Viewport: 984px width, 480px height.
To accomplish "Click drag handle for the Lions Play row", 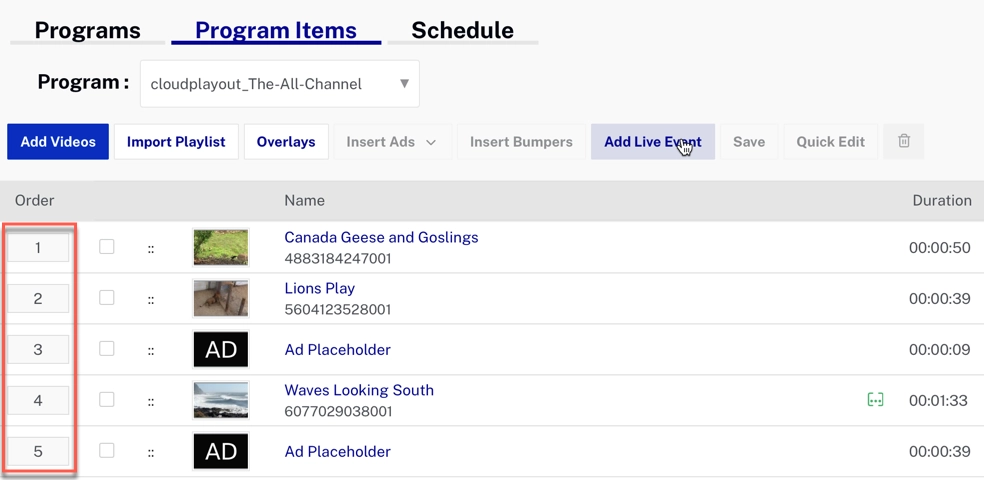I will (151, 299).
